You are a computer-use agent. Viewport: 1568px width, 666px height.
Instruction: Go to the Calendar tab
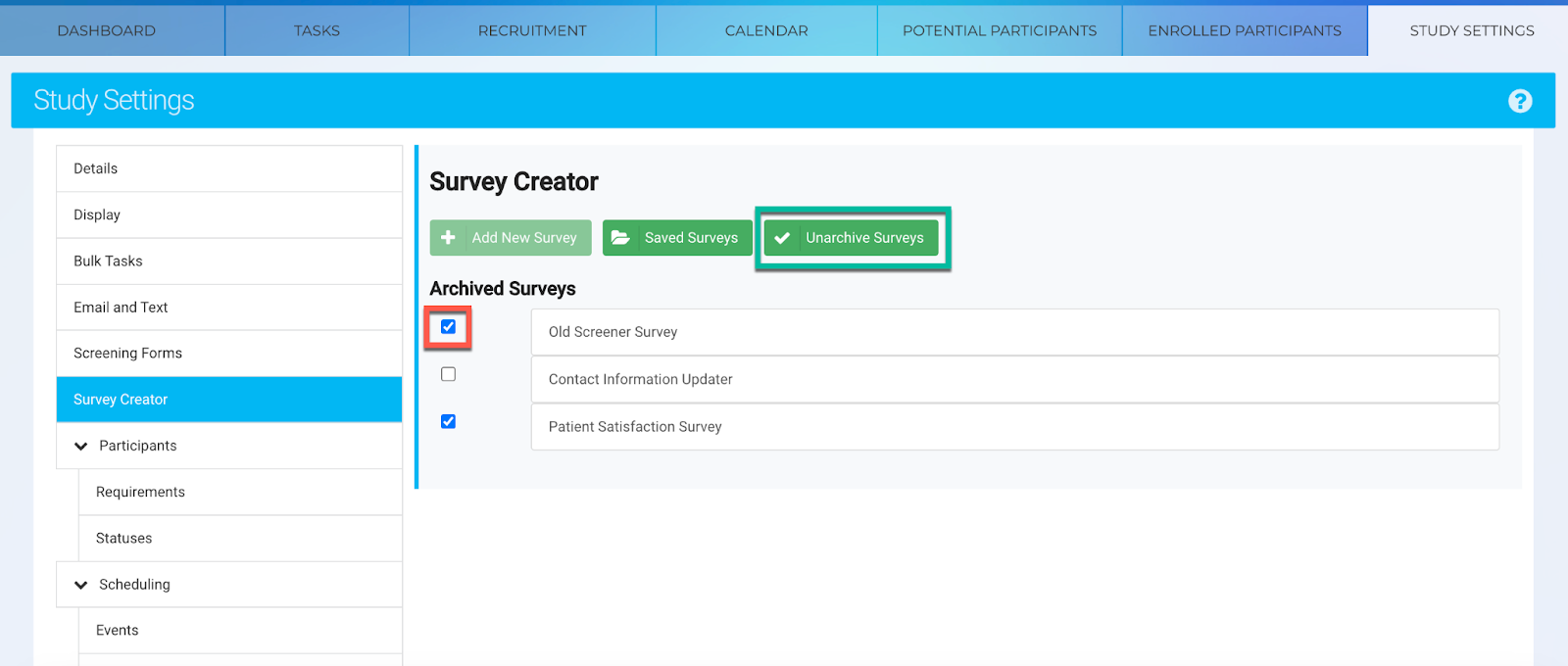766,30
